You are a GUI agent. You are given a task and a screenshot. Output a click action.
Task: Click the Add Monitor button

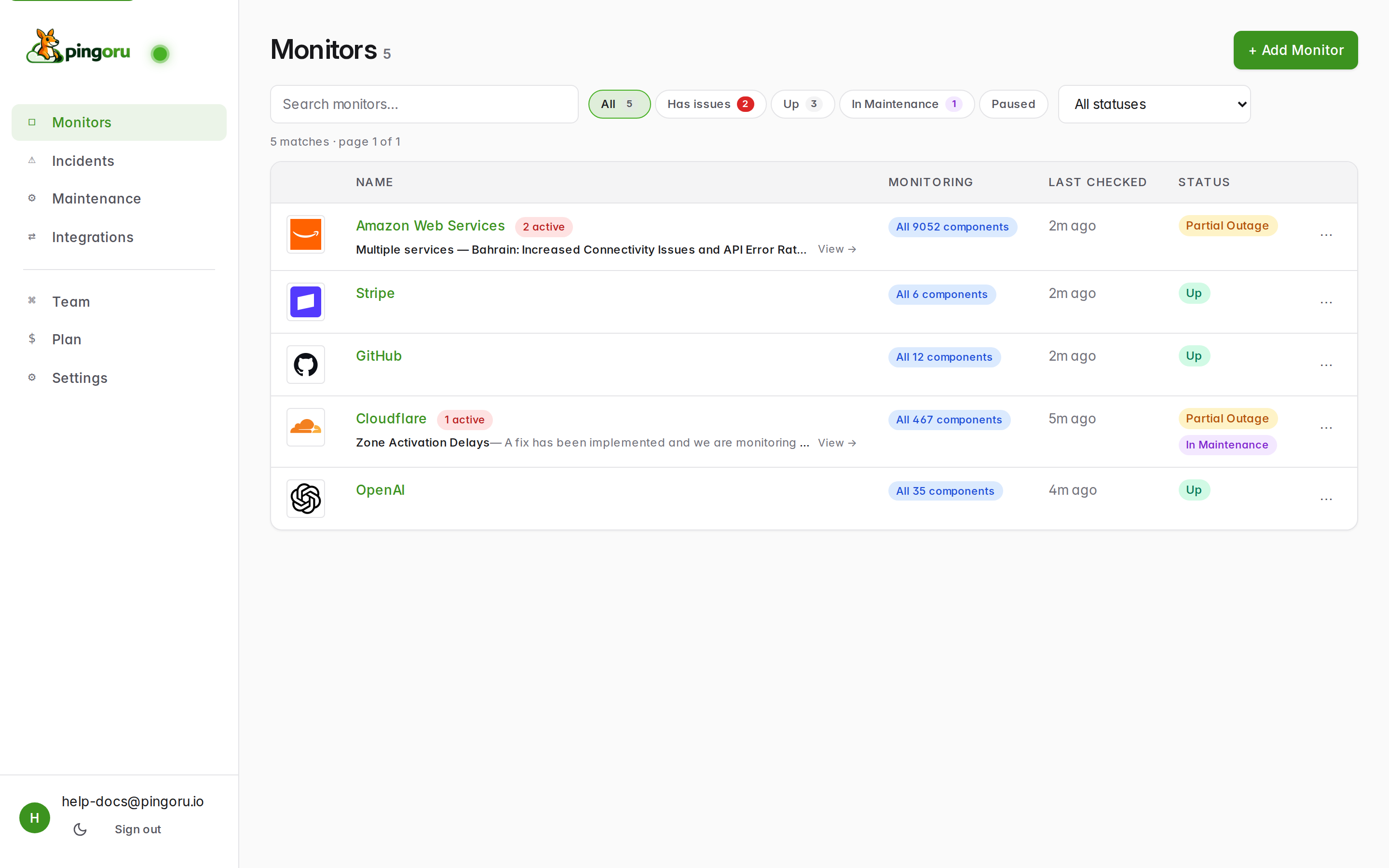[x=1295, y=50]
